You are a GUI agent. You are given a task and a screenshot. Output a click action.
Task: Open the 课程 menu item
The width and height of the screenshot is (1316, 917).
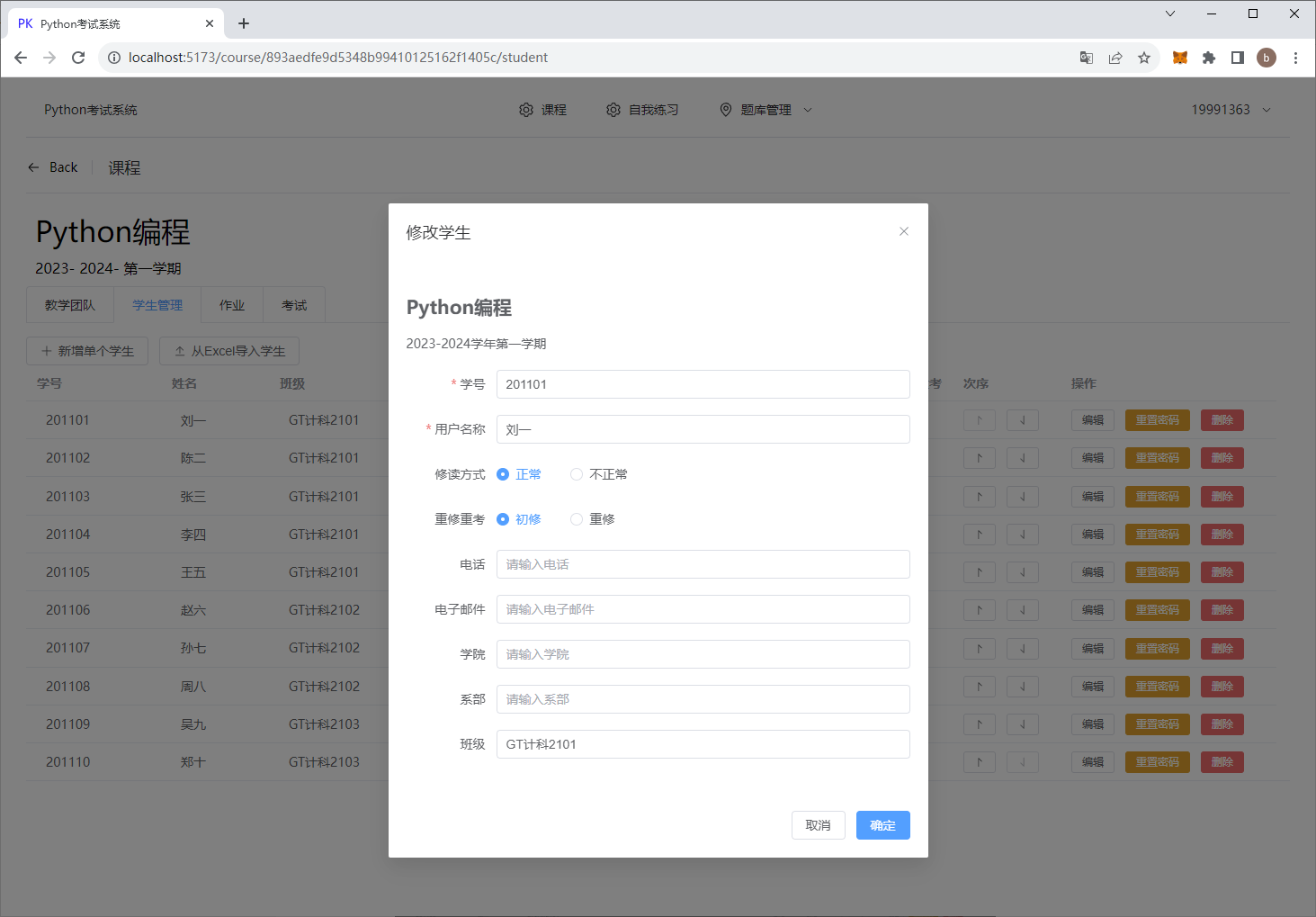pos(542,110)
